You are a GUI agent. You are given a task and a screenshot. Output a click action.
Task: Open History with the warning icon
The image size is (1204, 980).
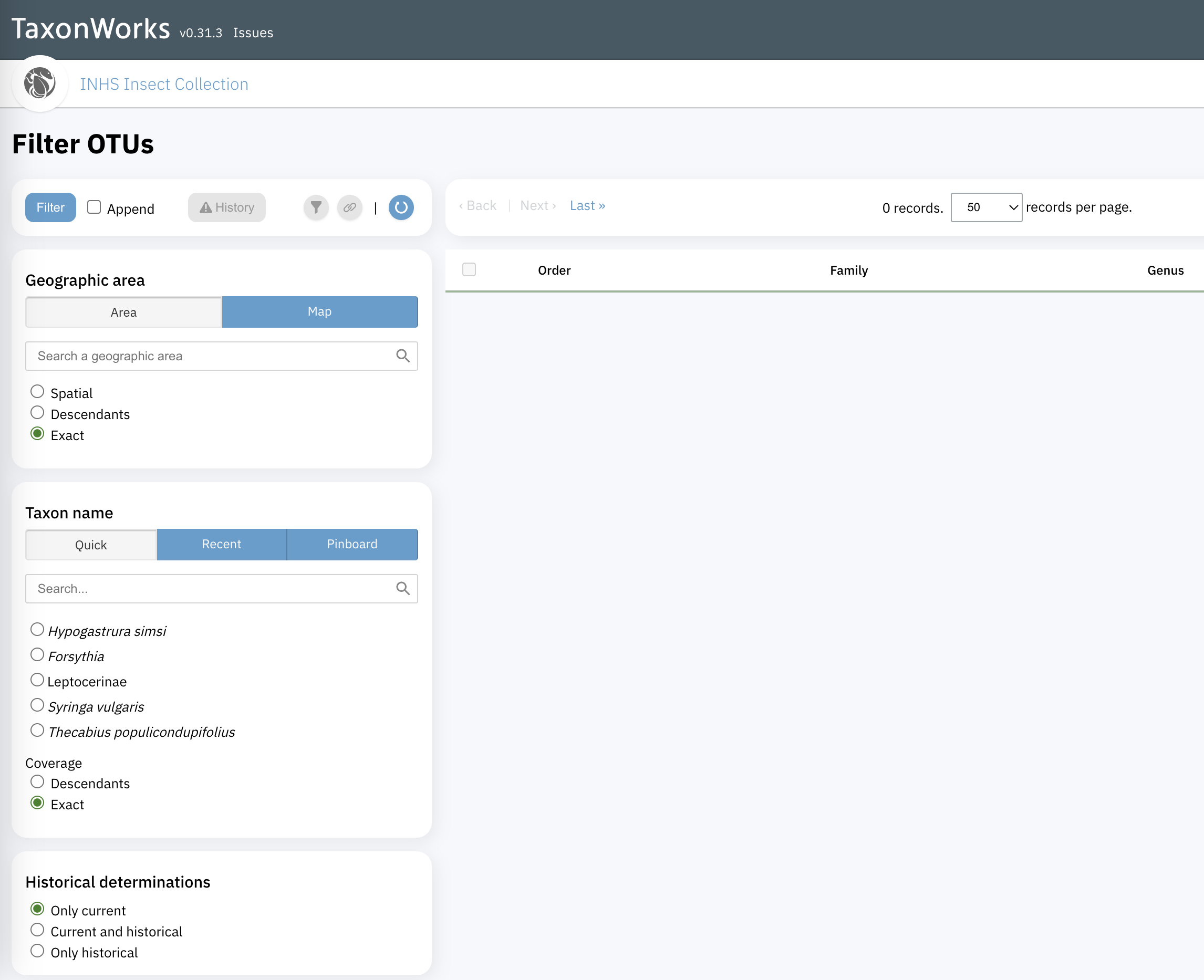coord(226,207)
